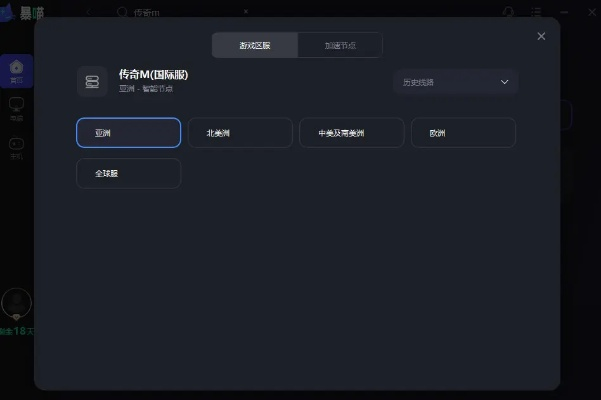
Task: Minimize the main window
Action: point(564,12)
